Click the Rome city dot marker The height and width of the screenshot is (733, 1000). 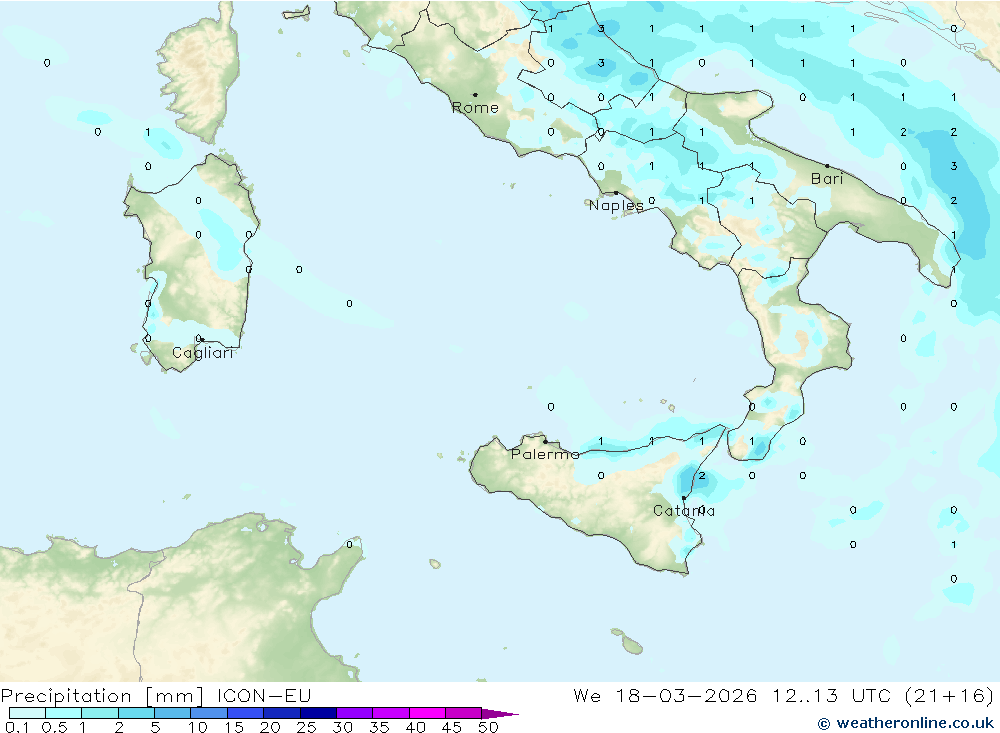(x=475, y=95)
